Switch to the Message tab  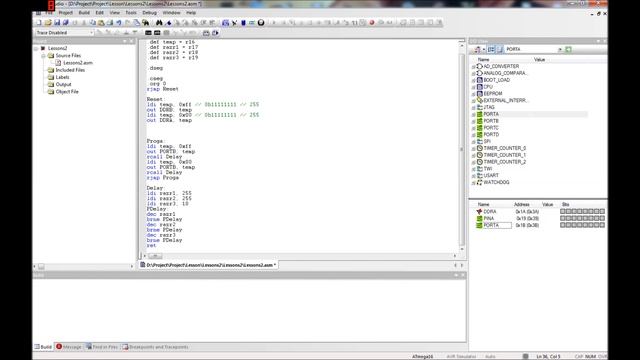(69, 347)
